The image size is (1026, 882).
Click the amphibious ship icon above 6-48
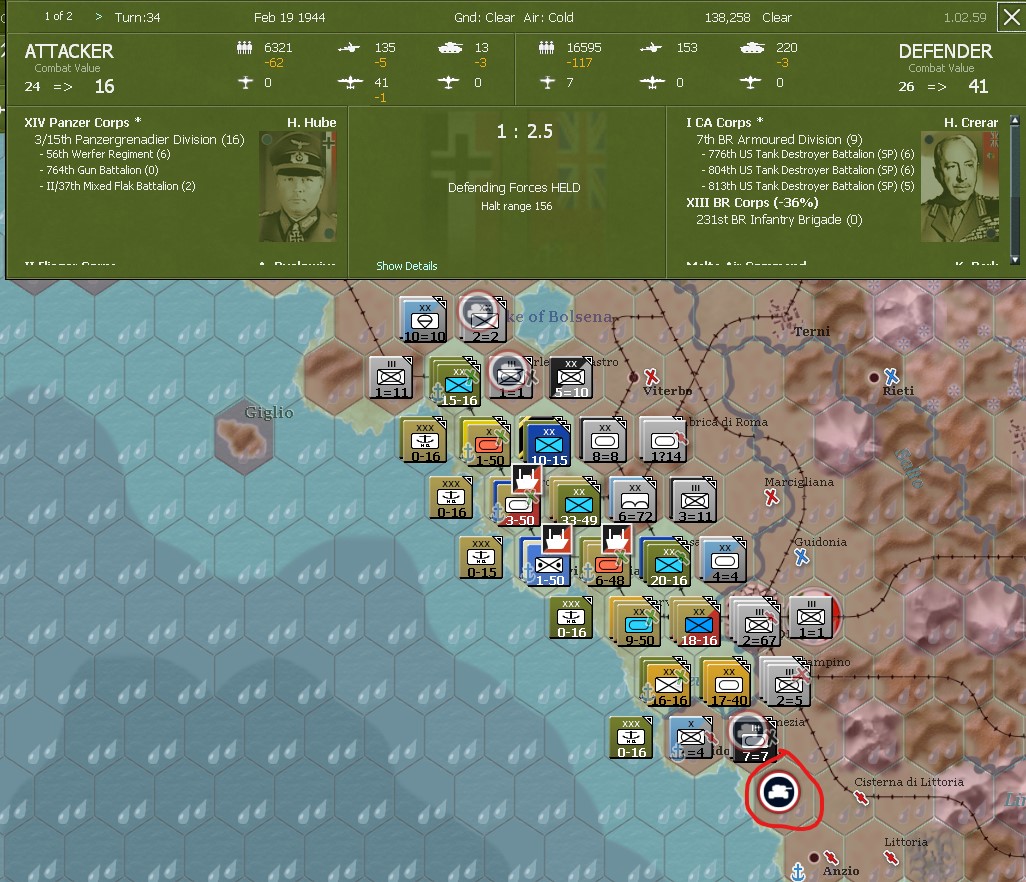coord(616,538)
